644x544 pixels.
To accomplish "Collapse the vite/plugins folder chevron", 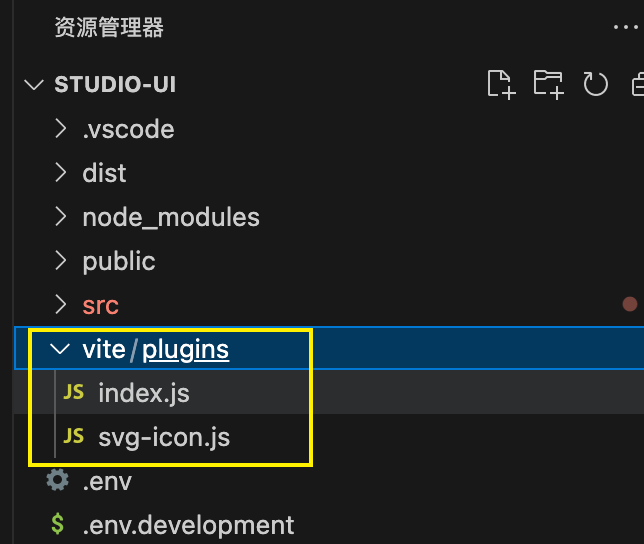I will 60,349.
